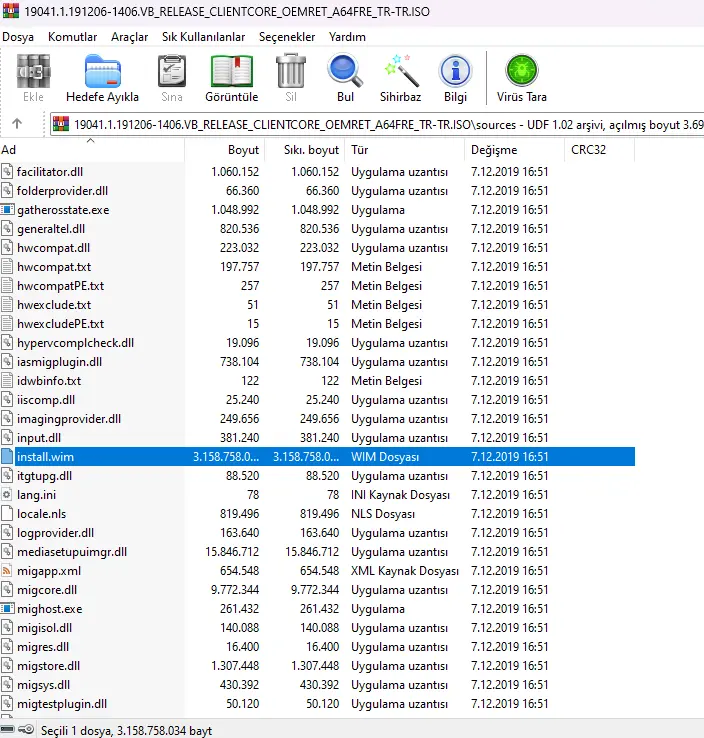The height and width of the screenshot is (738, 704).
Task: Select the migstore.dll file
Action: [48, 666]
